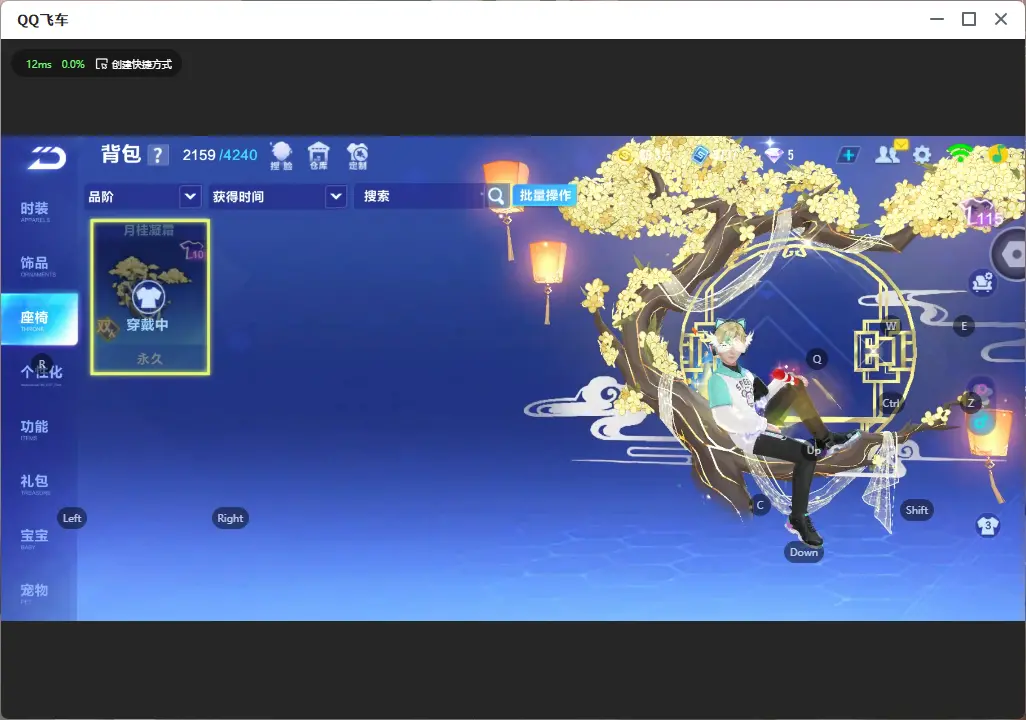Viewport: 1026px width, 720px height.
Task: Select the 饰品 Ornaments tab
Action: click(x=35, y=266)
